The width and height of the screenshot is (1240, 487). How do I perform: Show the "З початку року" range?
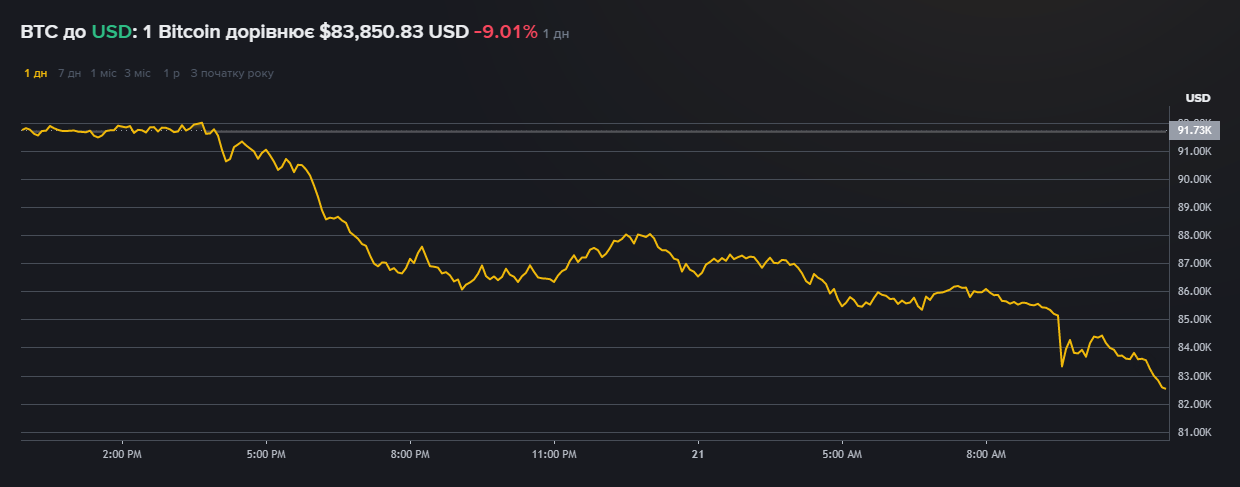(232, 73)
